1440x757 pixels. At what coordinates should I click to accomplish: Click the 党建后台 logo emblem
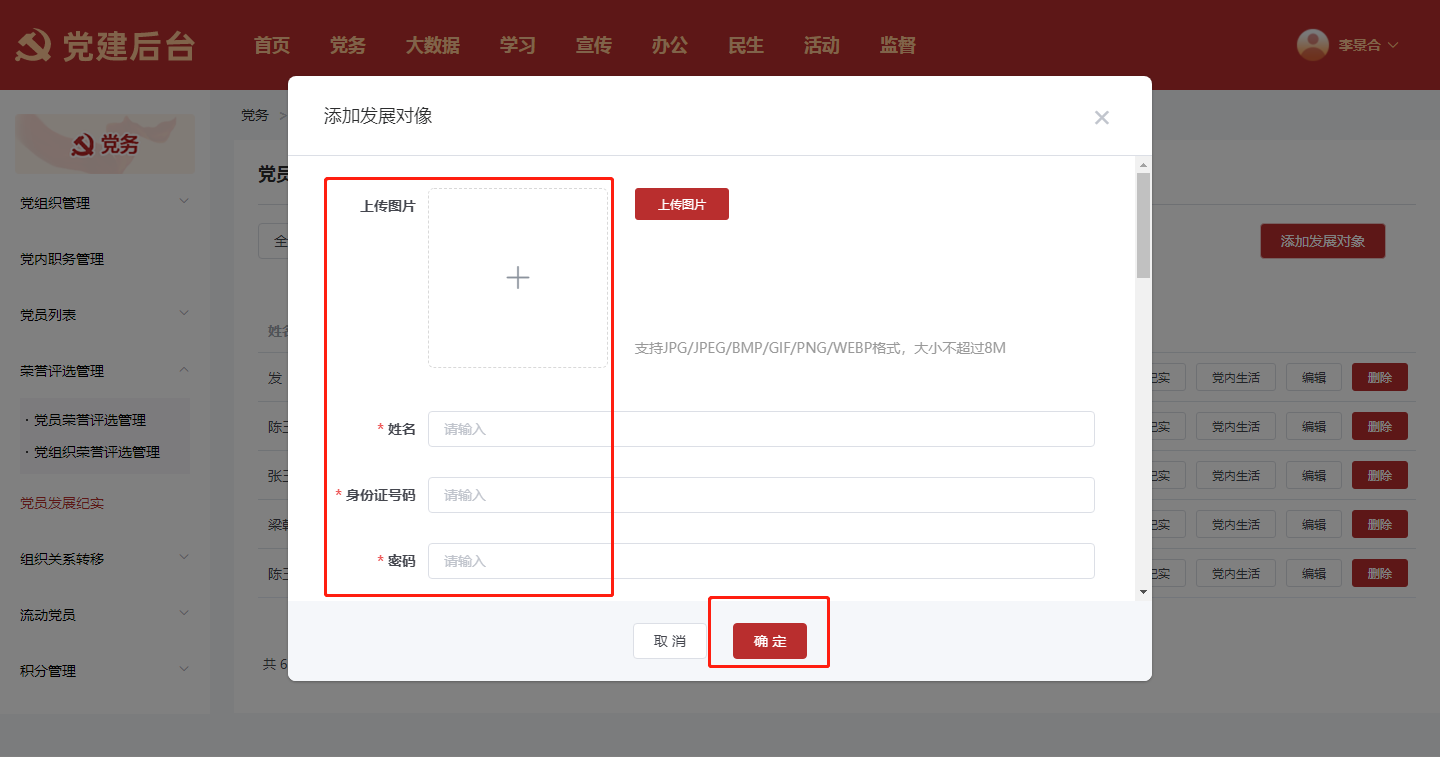[34, 46]
